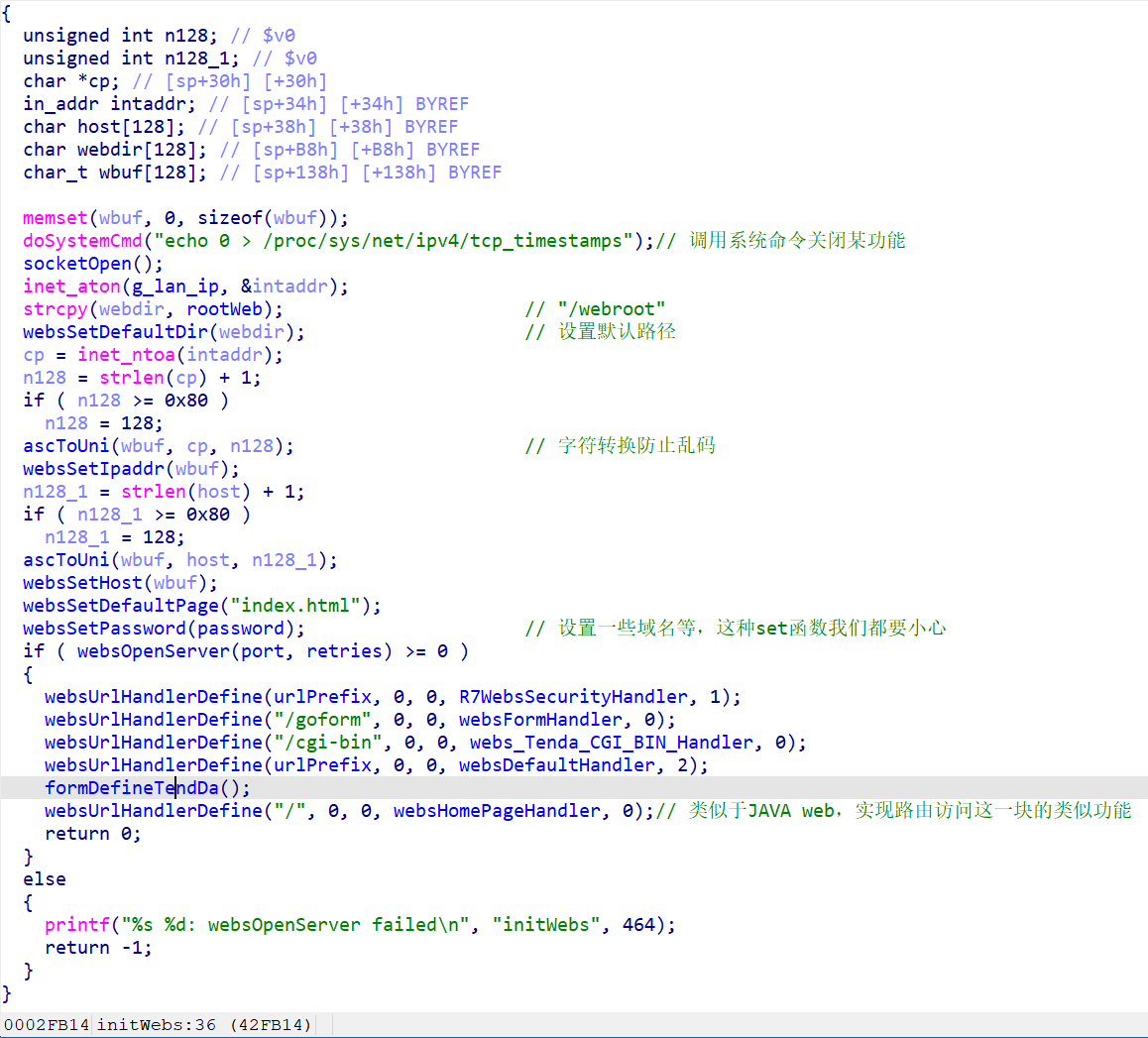Select the websSetDefaultPage function call
Viewport: 1148px width, 1038px height.
point(120,606)
